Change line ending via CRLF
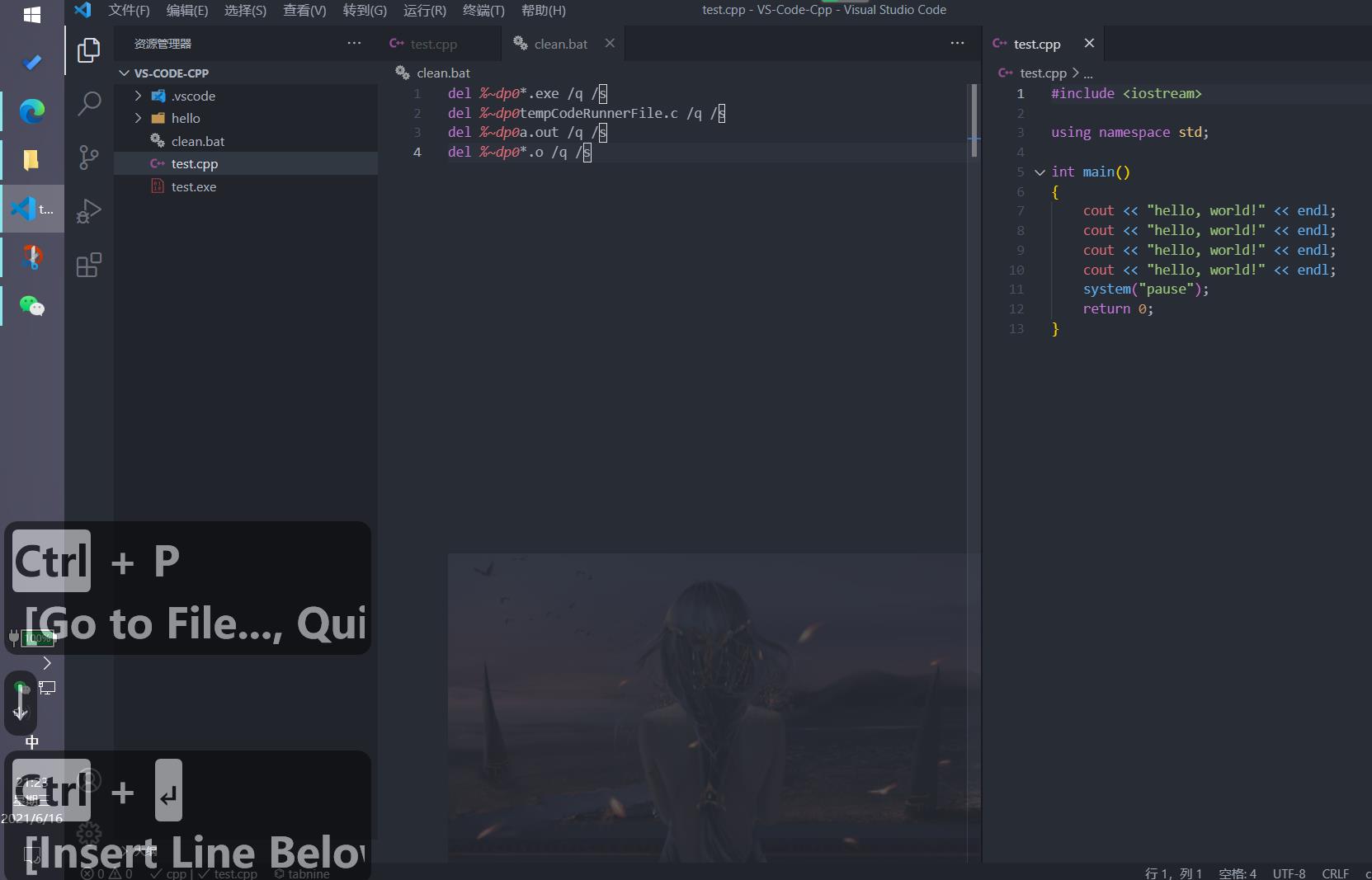This screenshot has width=1372, height=880. (1335, 873)
